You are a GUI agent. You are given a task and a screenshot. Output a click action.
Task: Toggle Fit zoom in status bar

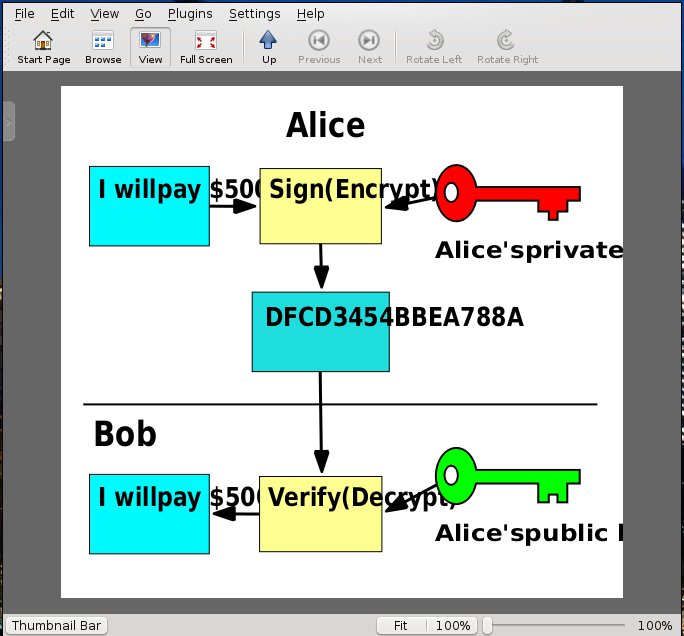click(400, 626)
